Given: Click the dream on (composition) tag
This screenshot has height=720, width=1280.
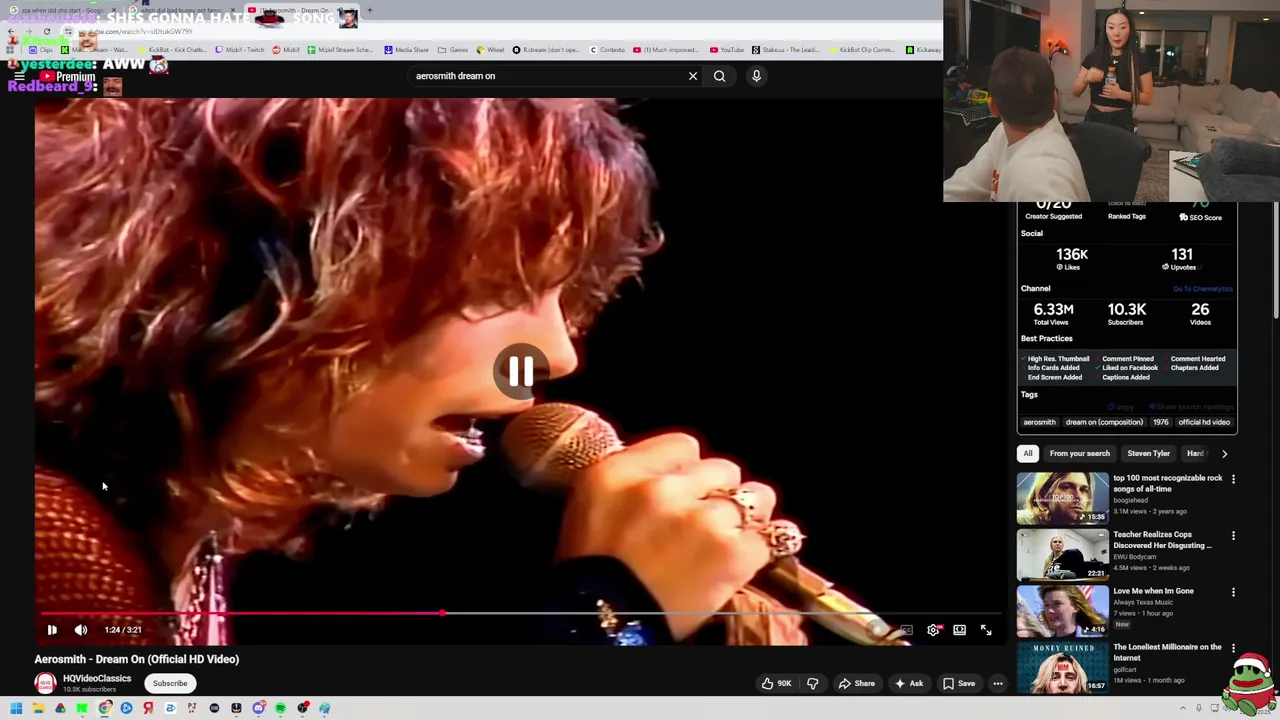Looking at the screenshot, I should (1104, 422).
